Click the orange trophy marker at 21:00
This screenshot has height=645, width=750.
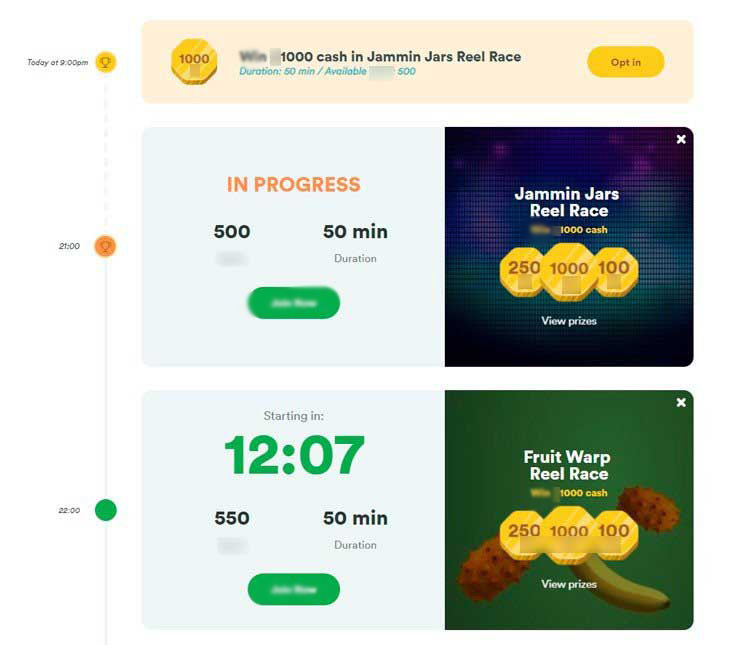[x=105, y=245]
